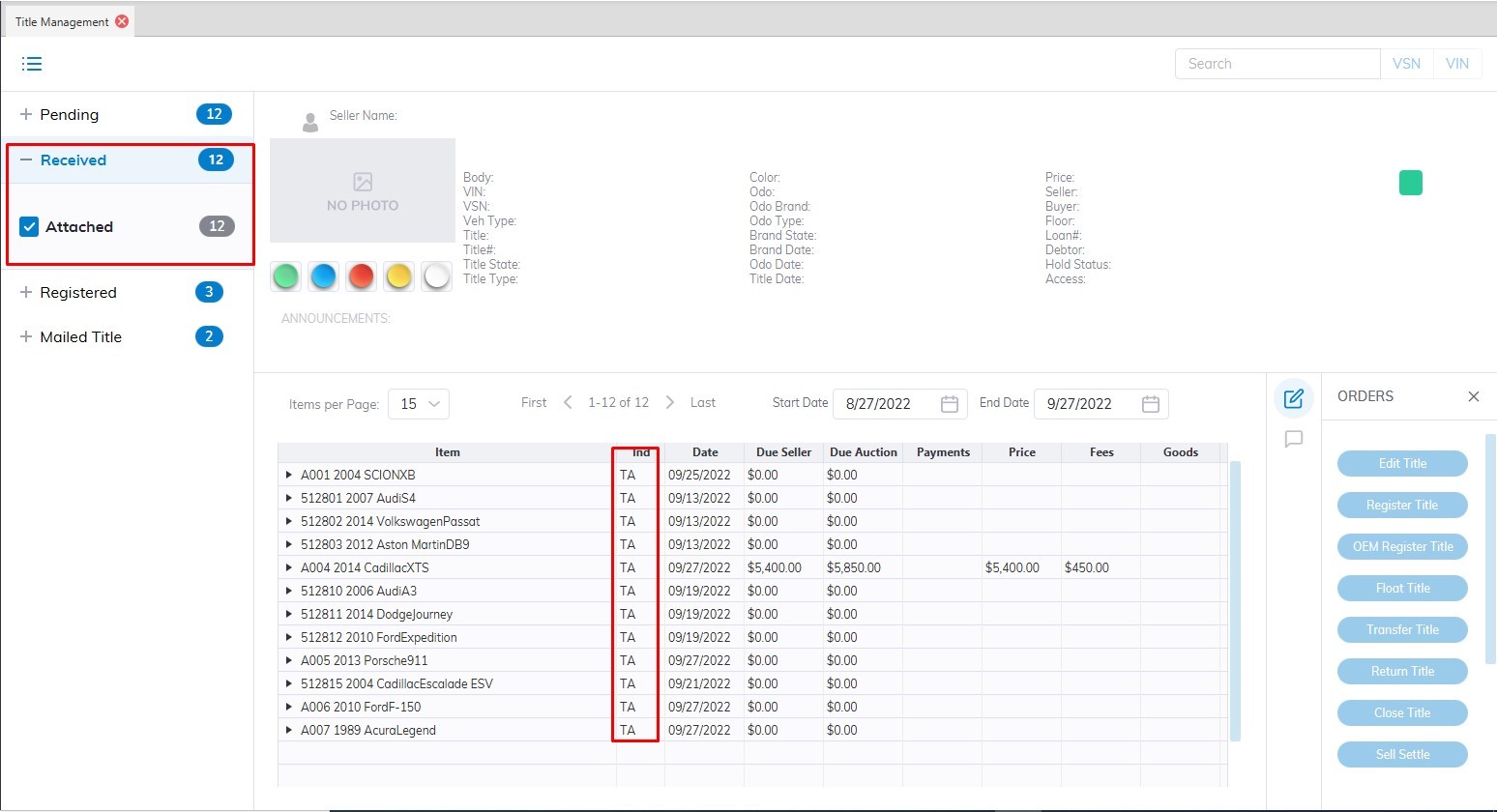Open the Start Date calendar picker icon
Screen dimensions: 1497x812
(x=949, y=404)
